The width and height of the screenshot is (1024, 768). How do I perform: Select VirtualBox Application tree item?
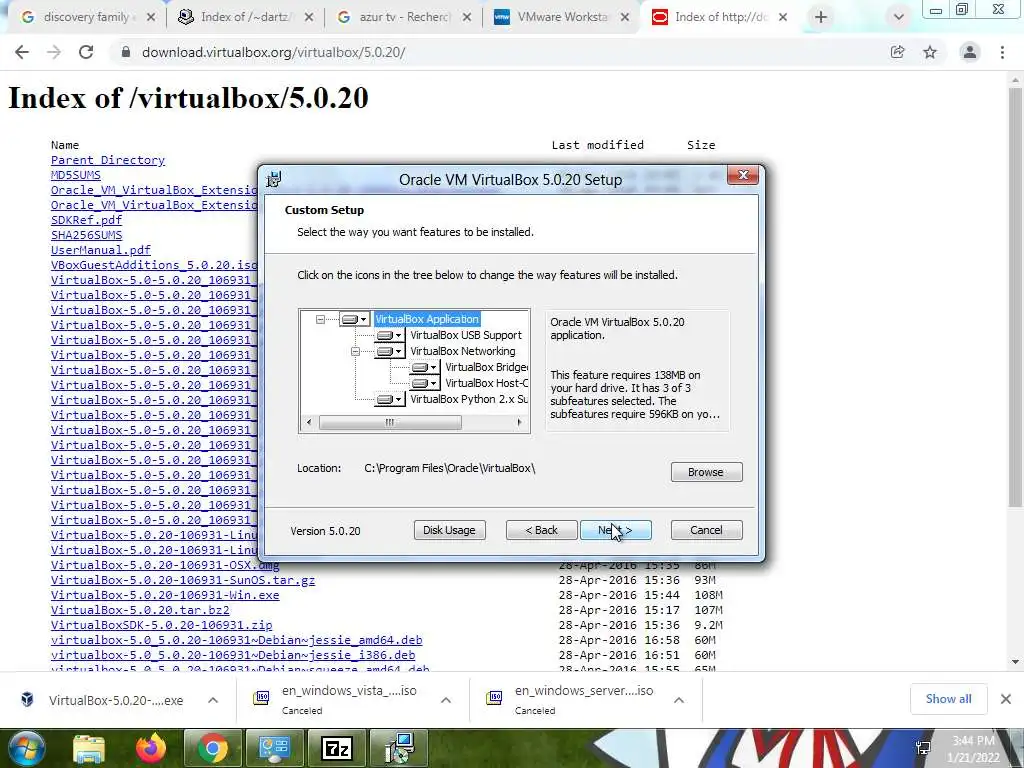pyautogui.click(x=427, y=319)
